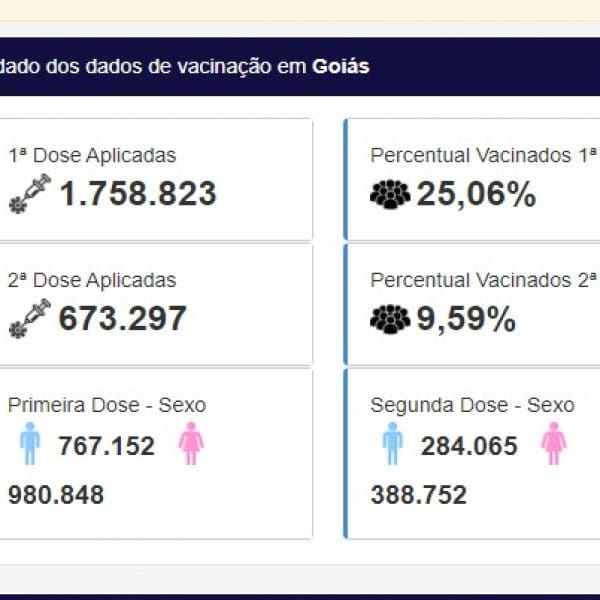This screenshot has width=600, height=600.
Task: Select the 673.297 second dose total
Action: [123, 319]
